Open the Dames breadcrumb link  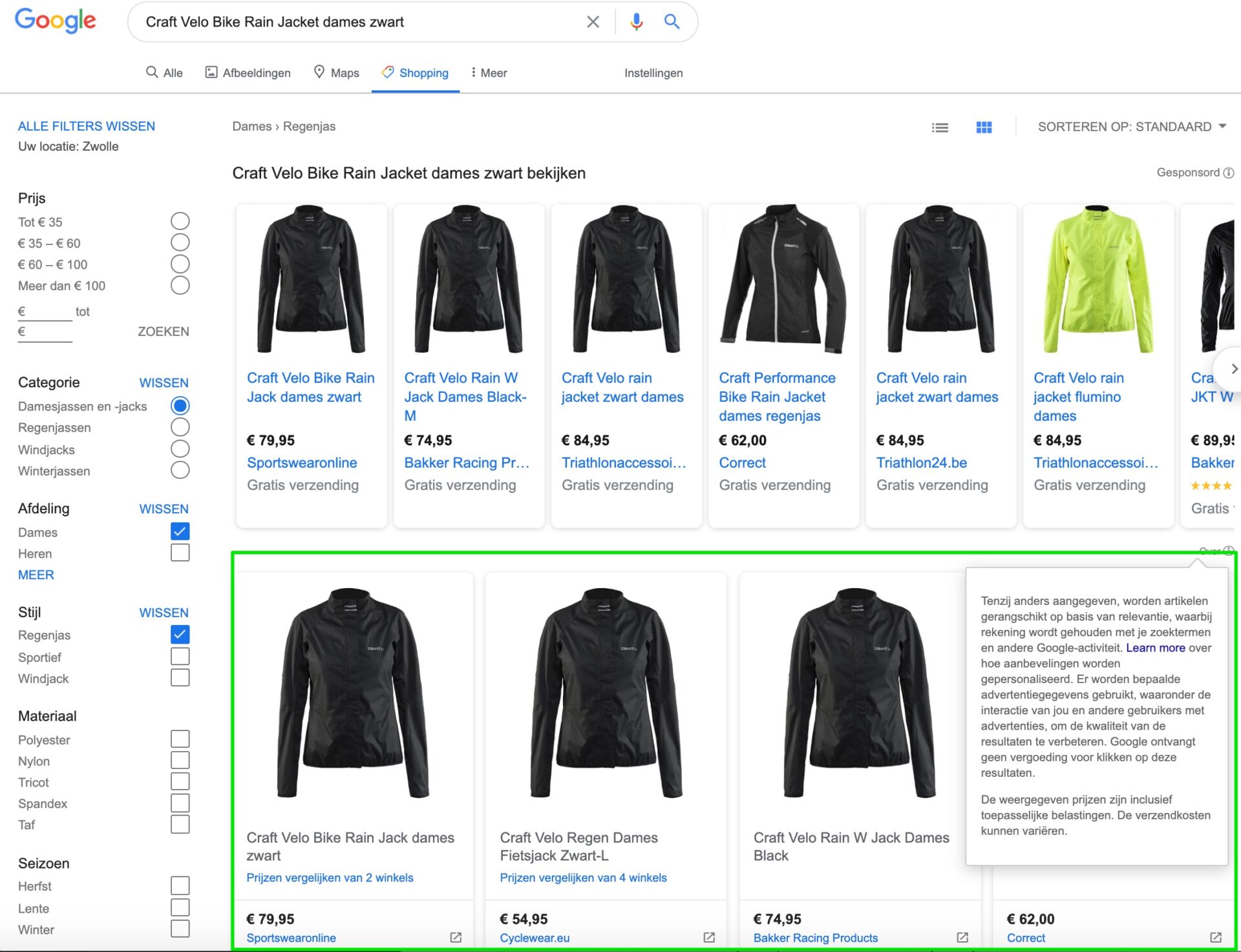pos(251,126)
